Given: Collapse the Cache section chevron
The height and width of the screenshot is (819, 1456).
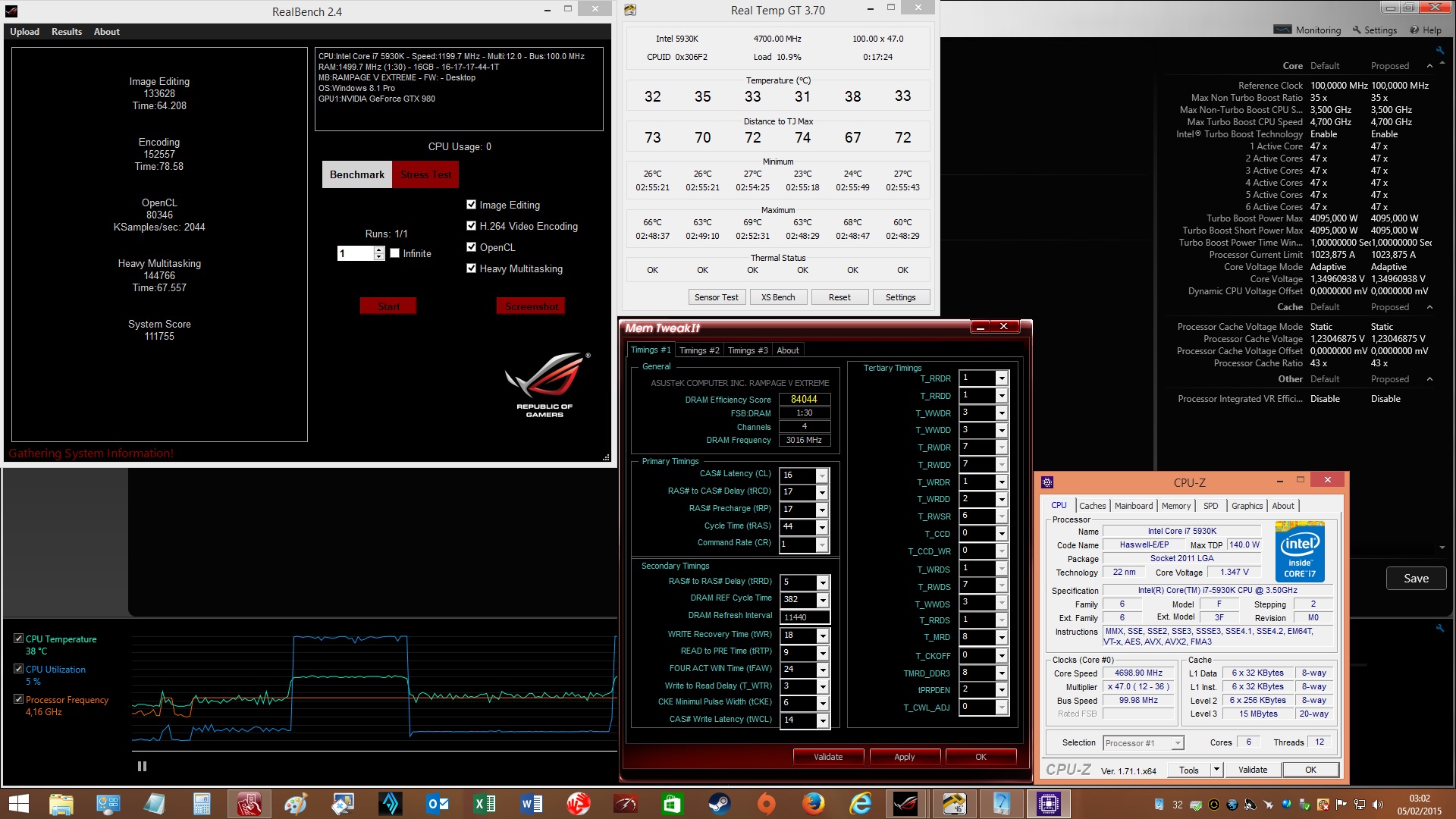Looking at the screenshot, I should click(1429, 307).
